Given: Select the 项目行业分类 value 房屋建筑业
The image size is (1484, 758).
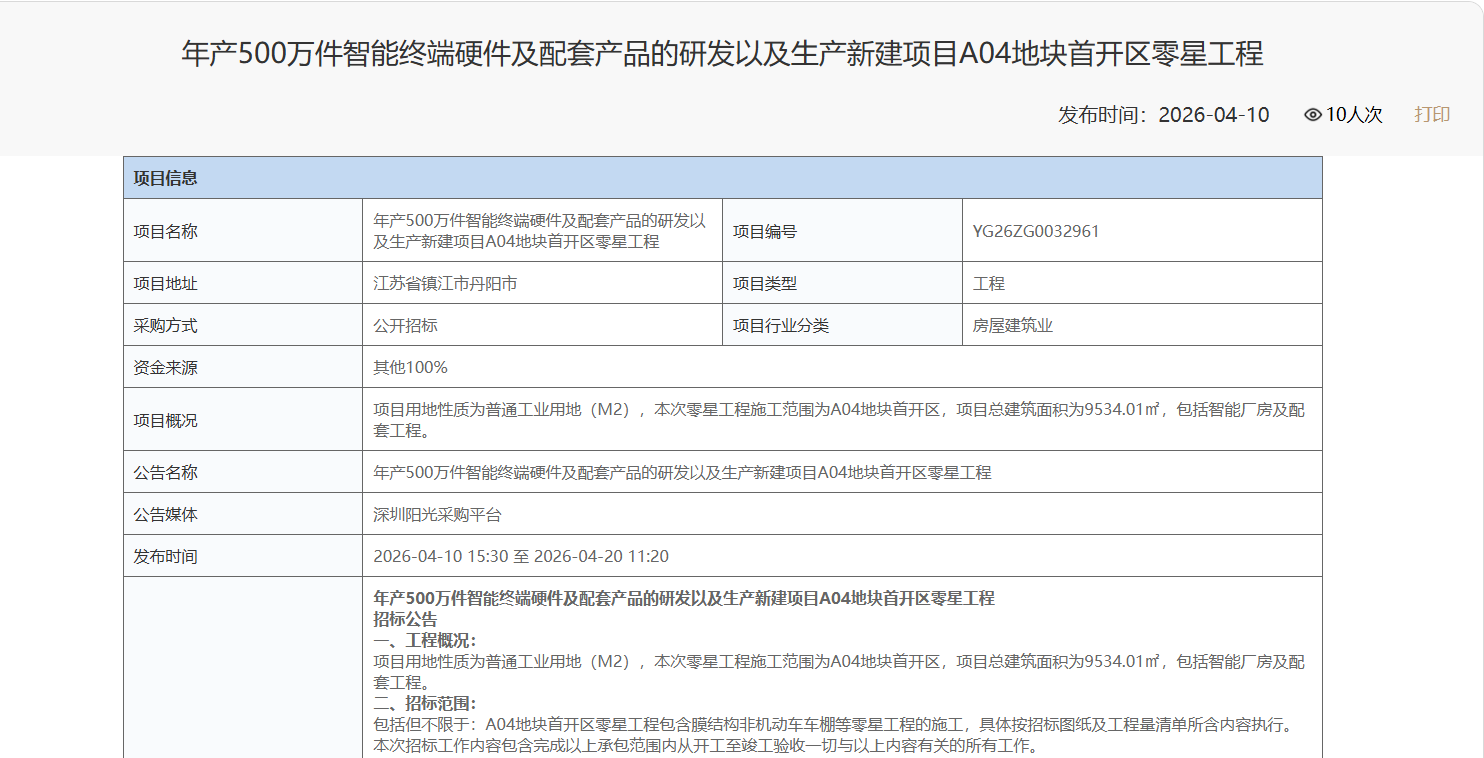Looking at the screenshot, I should pyautogui.click(x=1010, y=324).
